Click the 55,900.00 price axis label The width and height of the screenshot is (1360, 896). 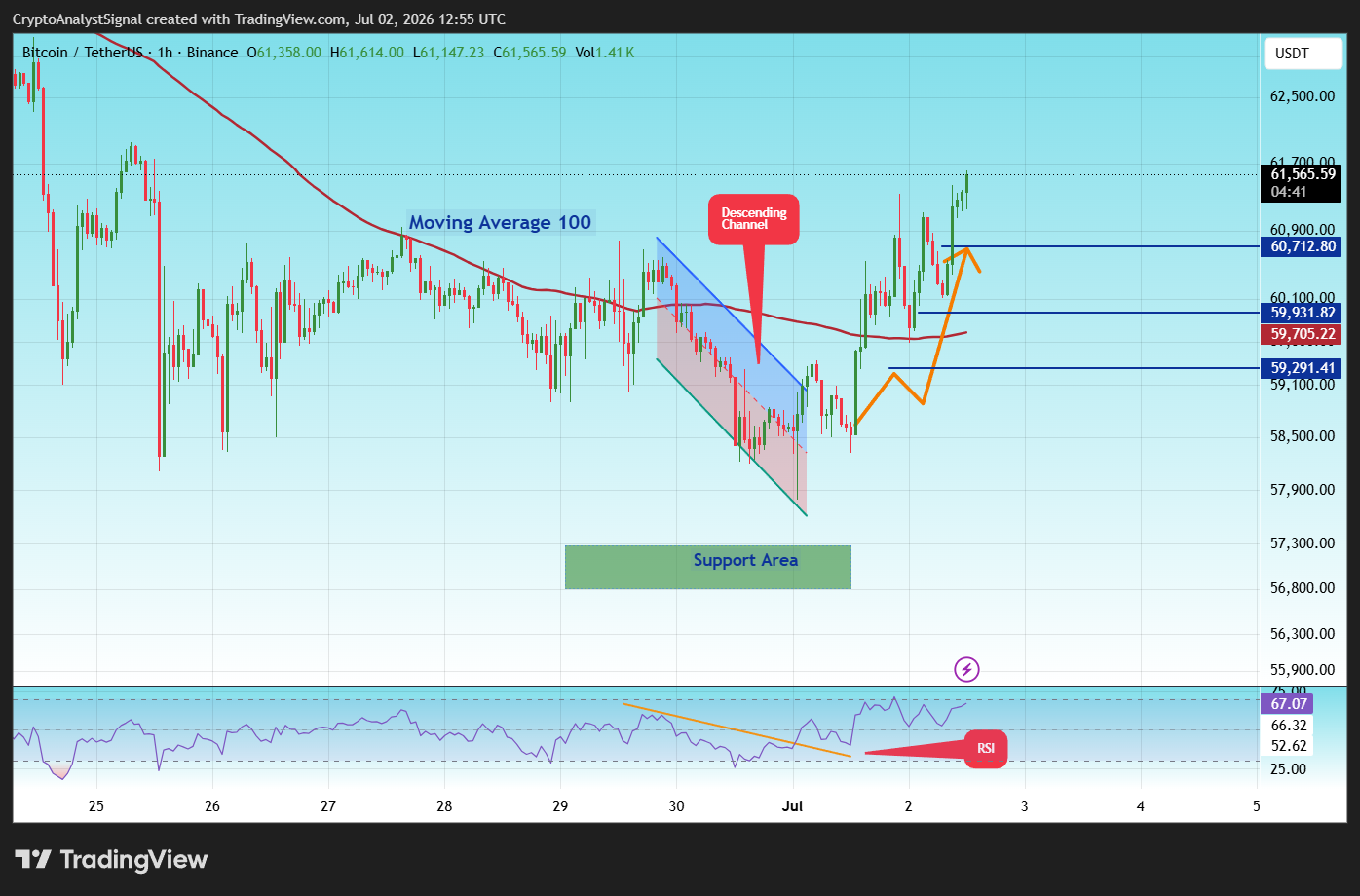(1302, 670)
